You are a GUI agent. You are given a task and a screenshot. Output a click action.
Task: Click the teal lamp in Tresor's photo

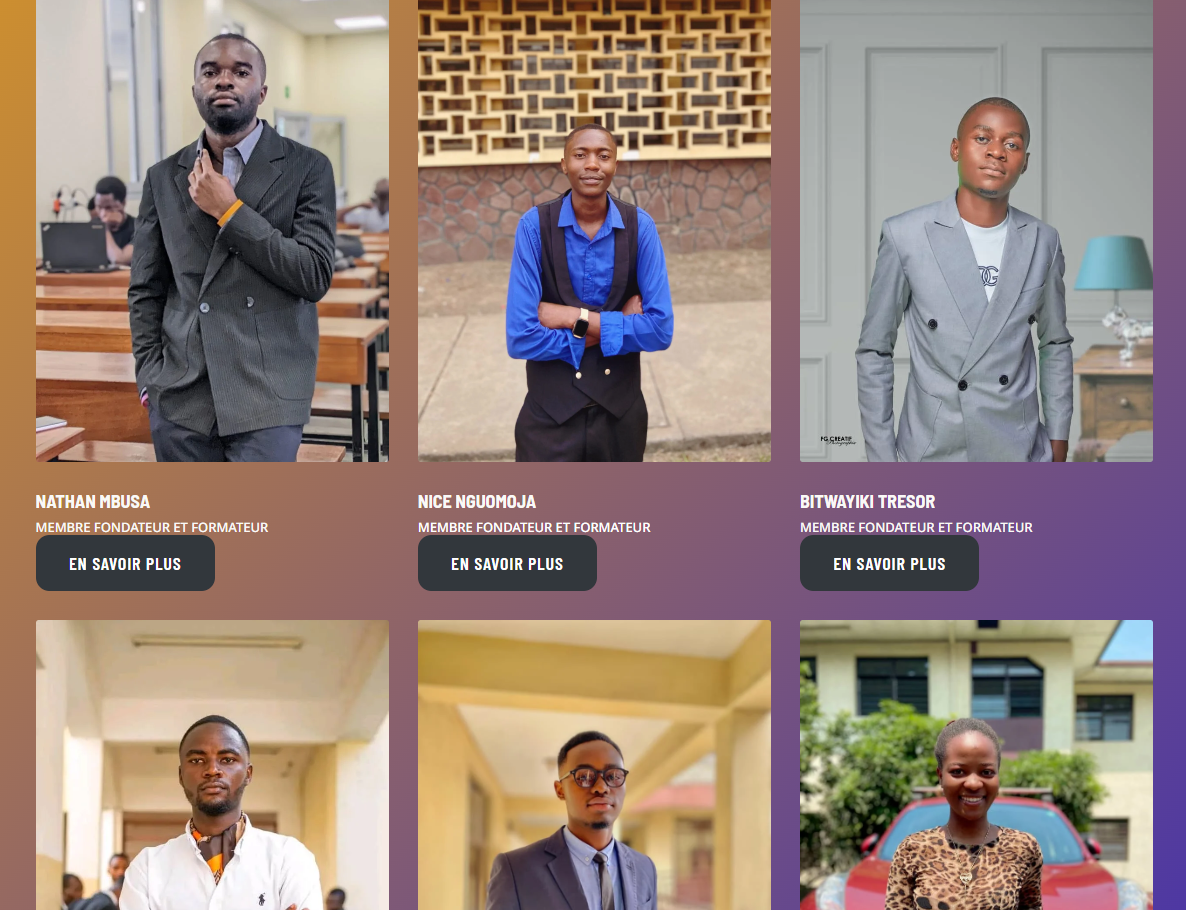1114,262
